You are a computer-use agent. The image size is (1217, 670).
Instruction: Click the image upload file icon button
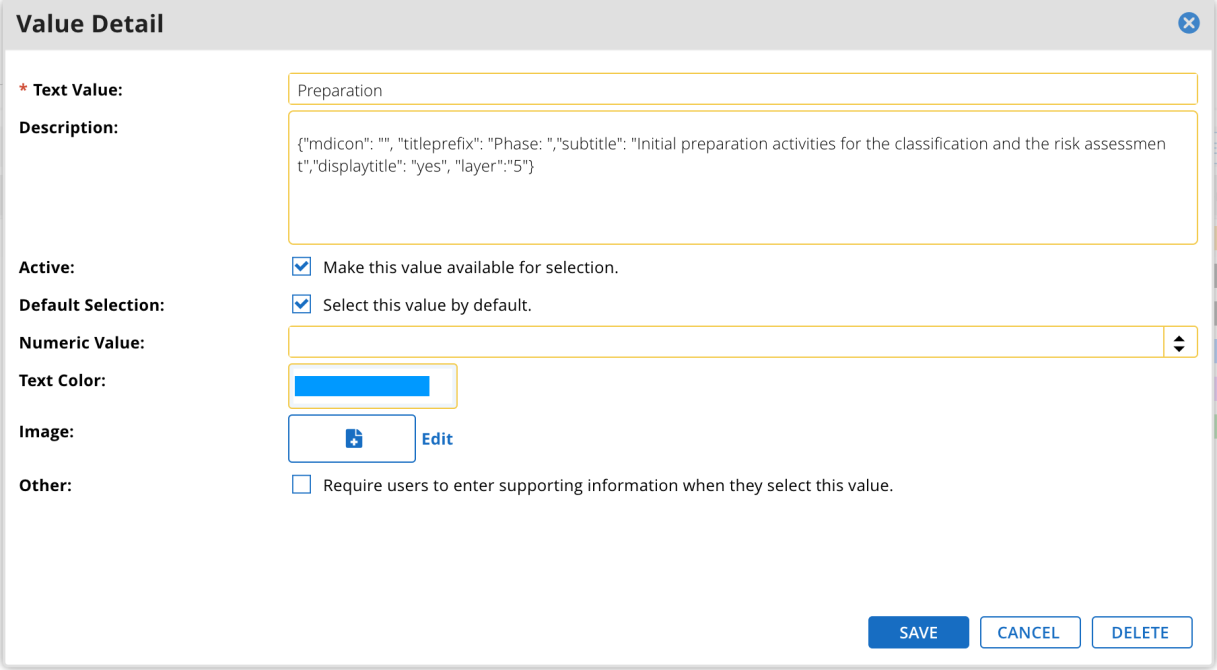[352, 439]
